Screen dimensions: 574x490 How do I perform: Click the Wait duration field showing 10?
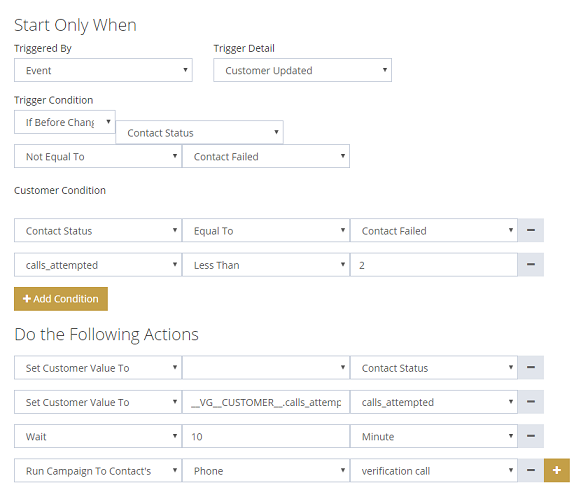(266, 436)
